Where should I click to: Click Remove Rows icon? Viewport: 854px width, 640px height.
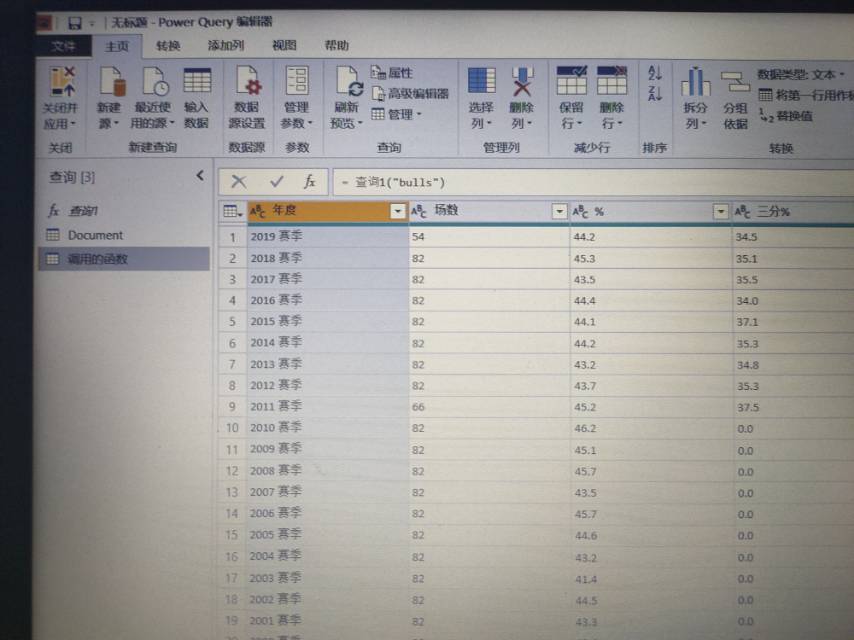pos(611,81)
